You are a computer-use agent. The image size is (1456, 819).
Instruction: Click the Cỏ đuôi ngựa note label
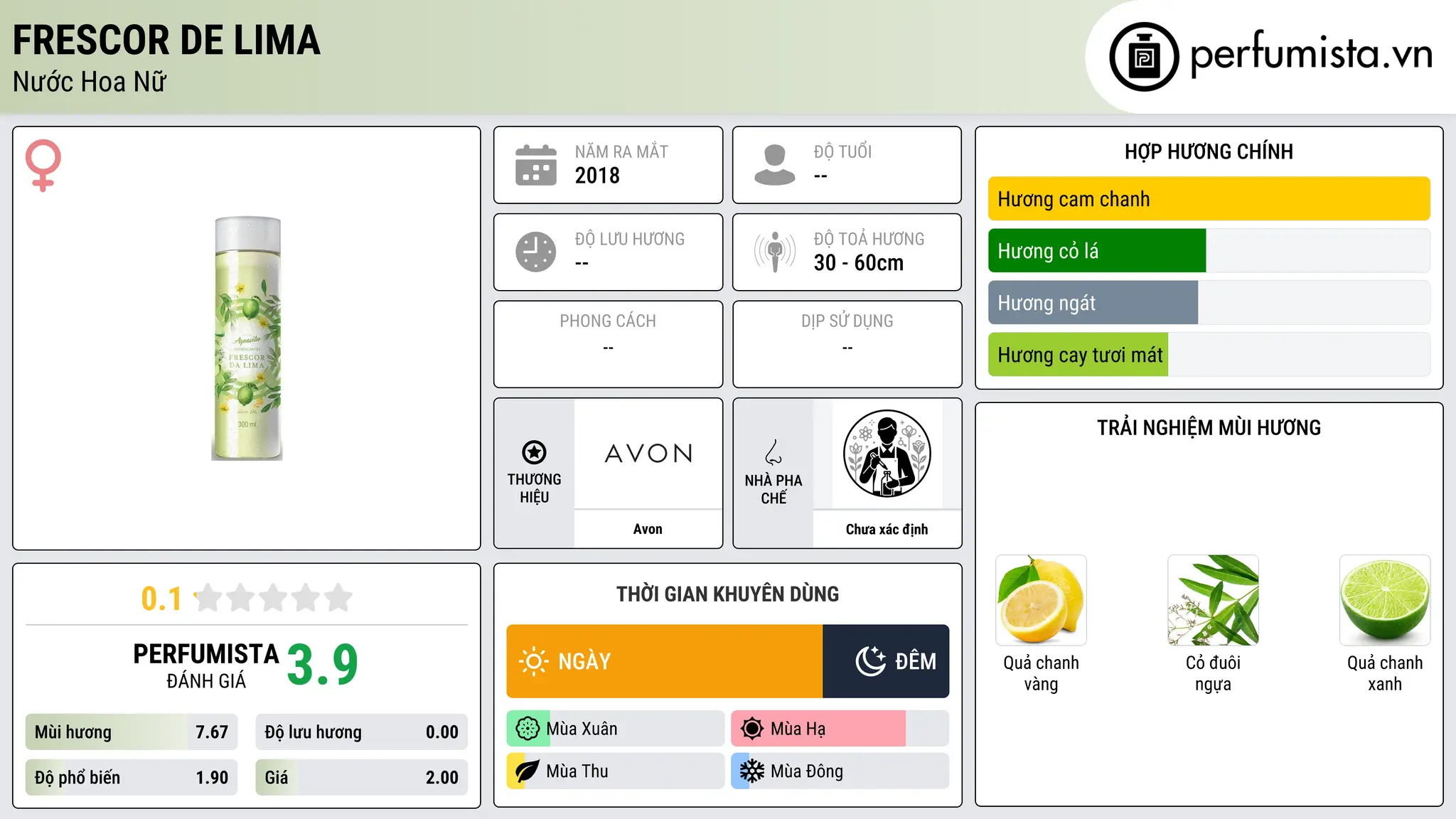1213,673
